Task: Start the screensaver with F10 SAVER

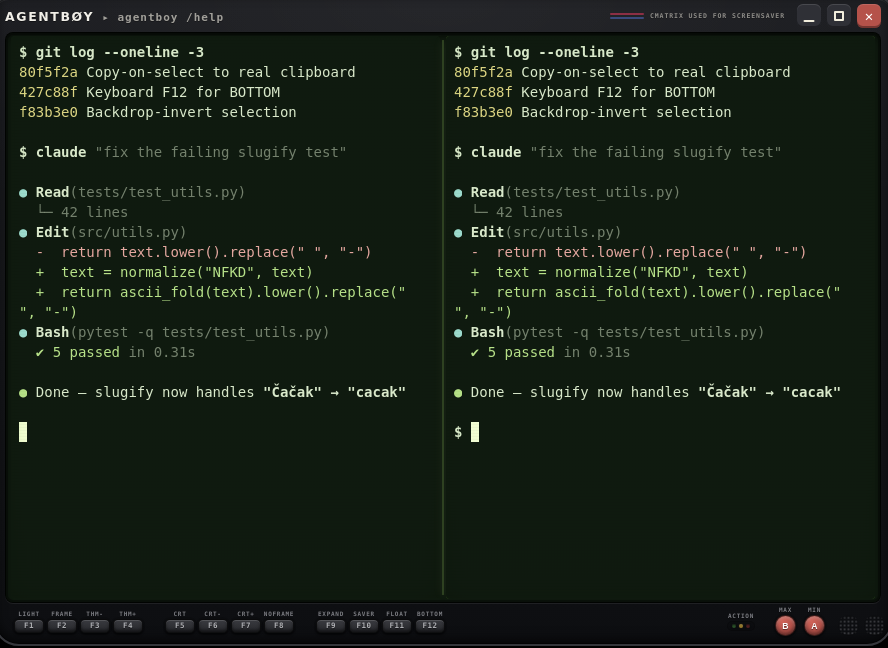Action: pyautogui.click(x=364, y=625)
